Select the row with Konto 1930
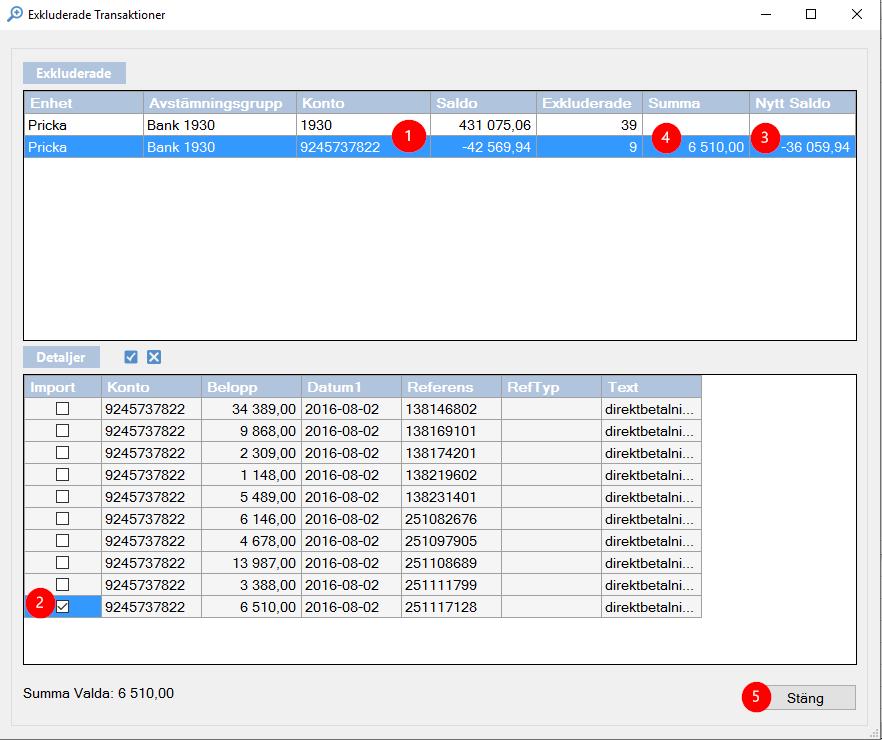The width and height of the screenshot is (882, 740). [440, 125]
